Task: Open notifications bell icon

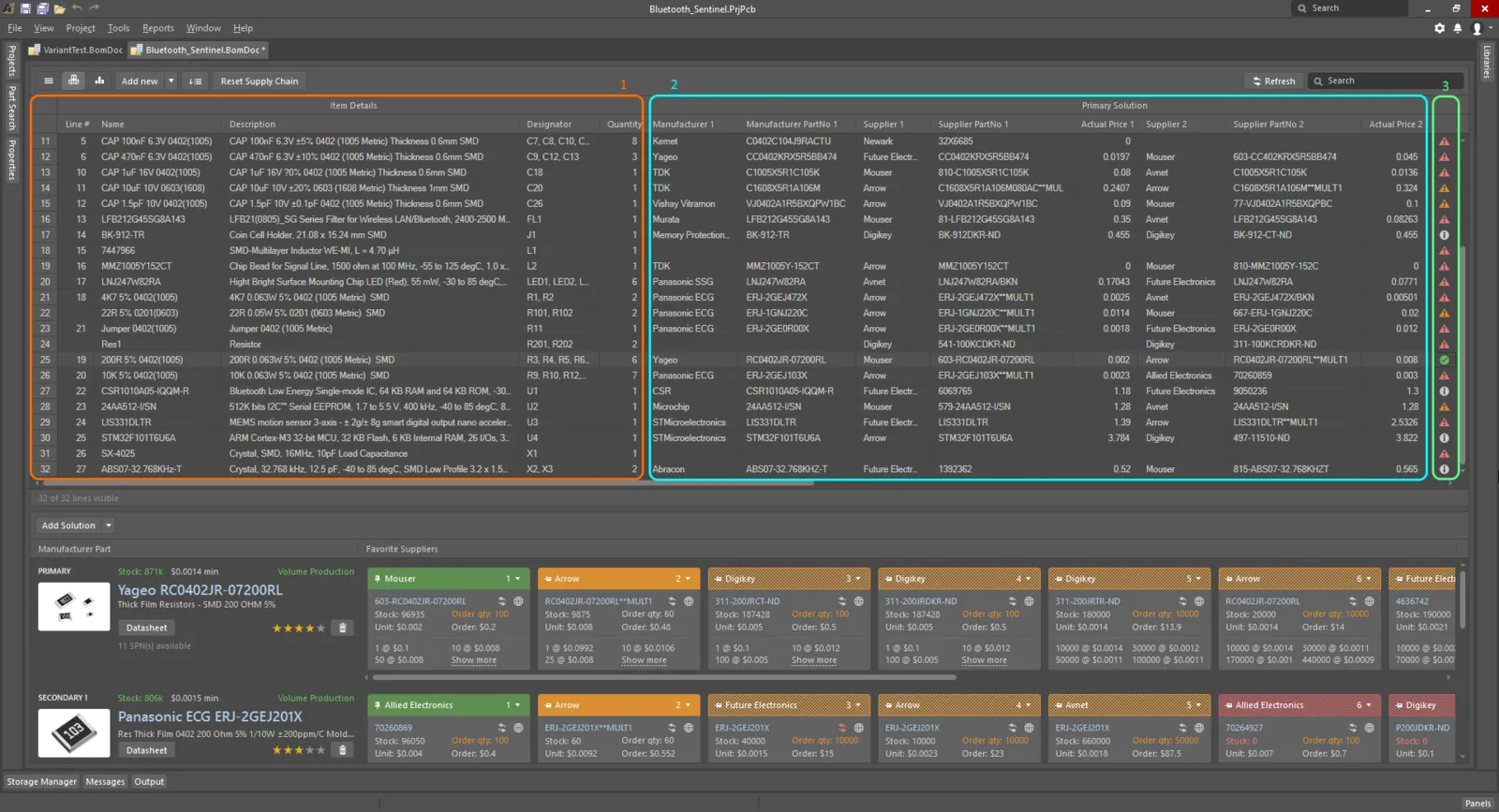Action: pyautogui.click(x=1458, y=28)
